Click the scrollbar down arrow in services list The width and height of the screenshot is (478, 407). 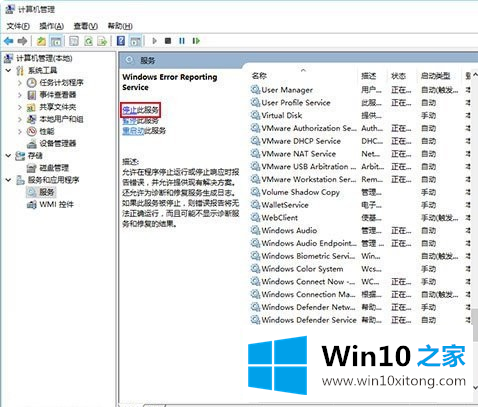pos(475,388)
